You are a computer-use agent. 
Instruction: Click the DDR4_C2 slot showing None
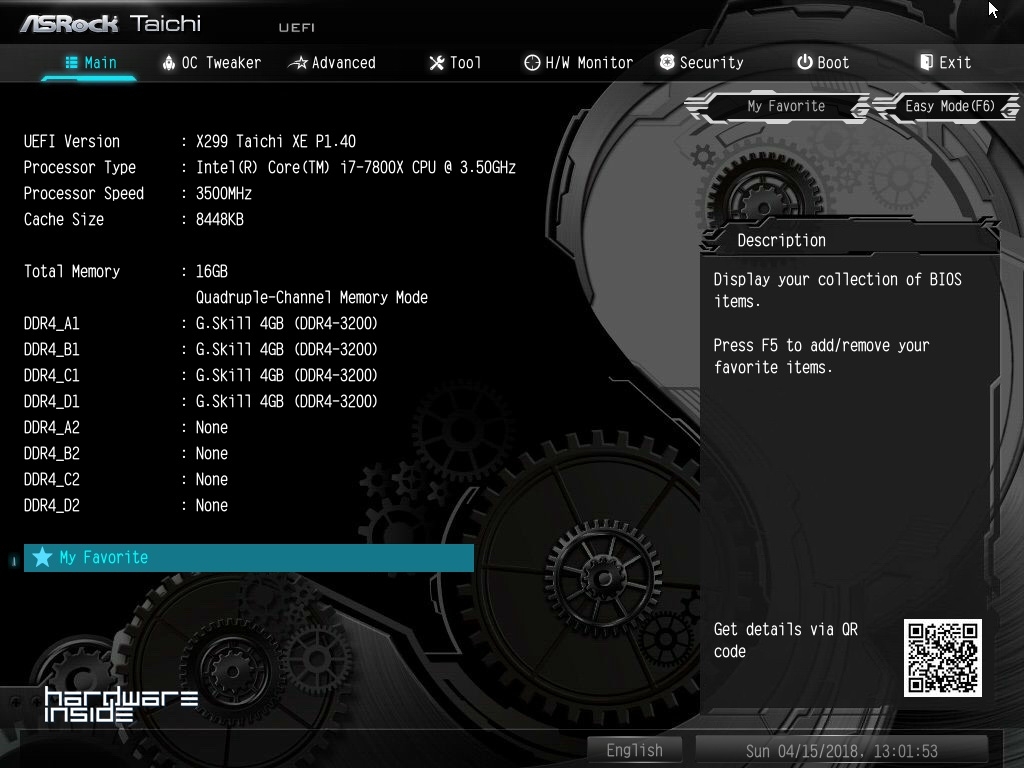125,480
